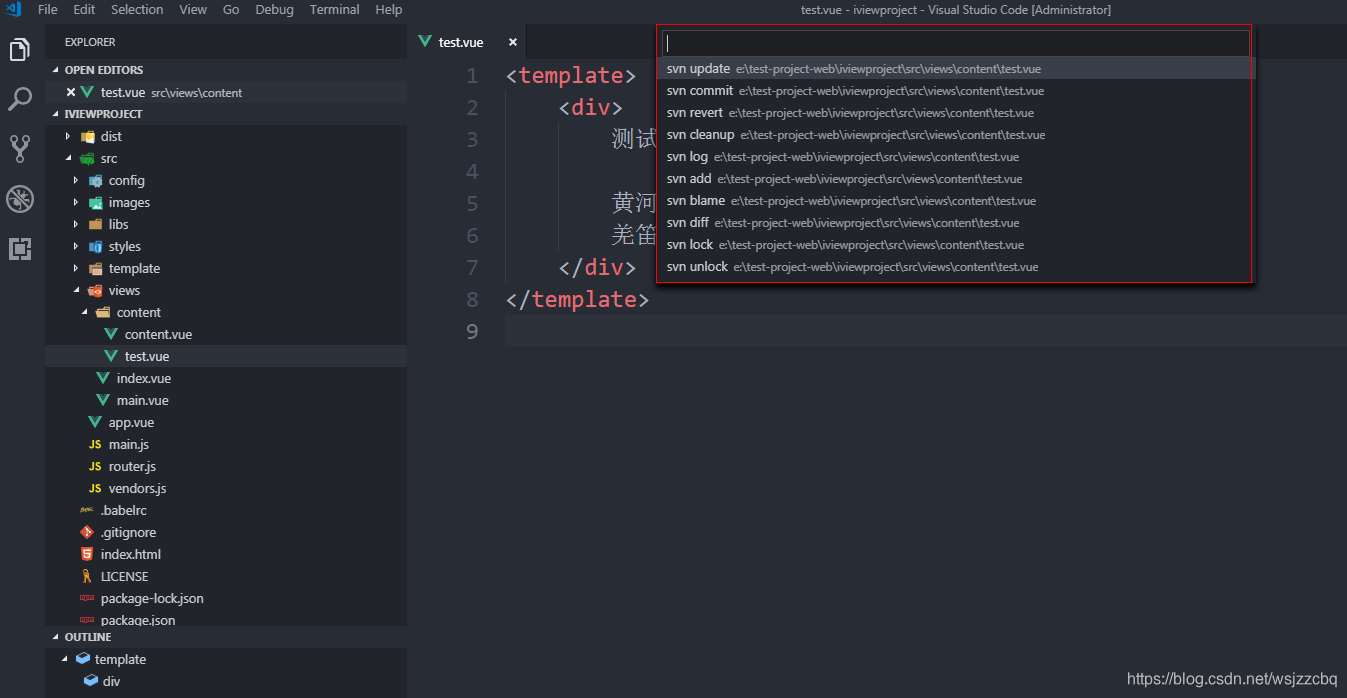This screenshot has height=698, width=1347.
Task: Open the File menu
Action: 48,10
